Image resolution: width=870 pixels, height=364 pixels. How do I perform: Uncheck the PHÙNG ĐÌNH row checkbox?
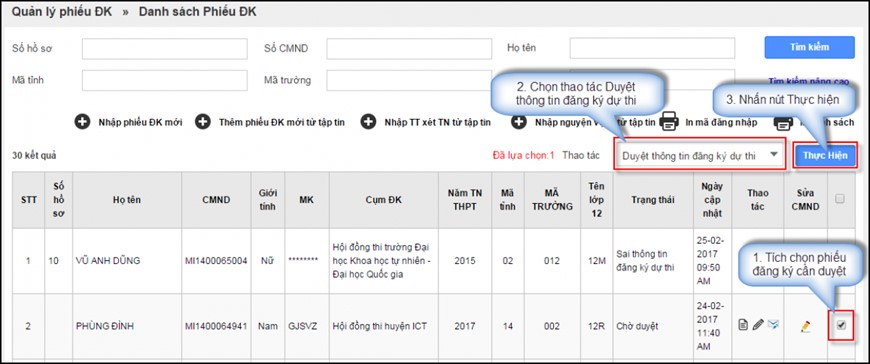coord(841,325)
